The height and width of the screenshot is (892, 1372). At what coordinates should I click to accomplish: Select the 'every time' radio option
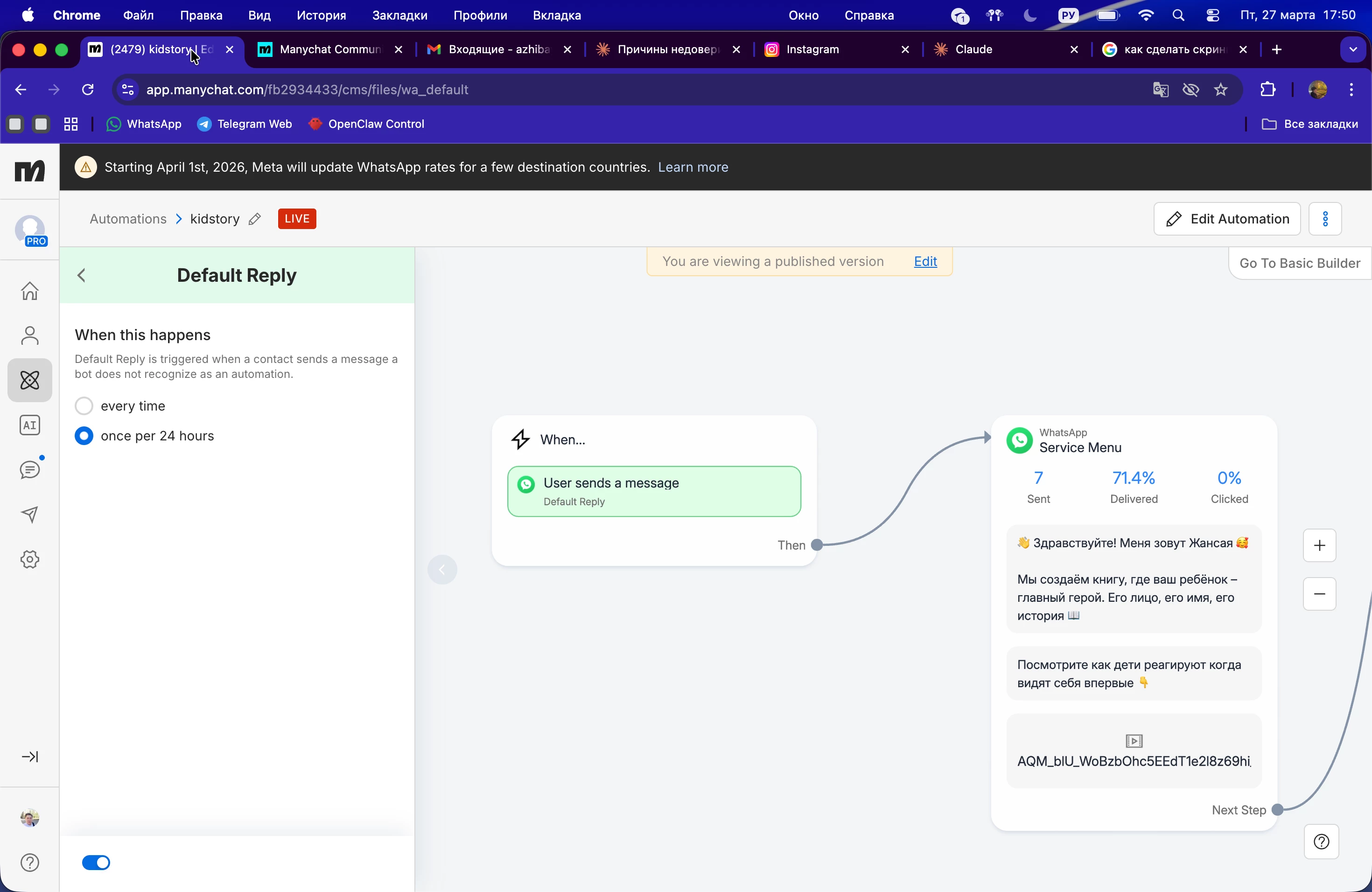(84, 406)
